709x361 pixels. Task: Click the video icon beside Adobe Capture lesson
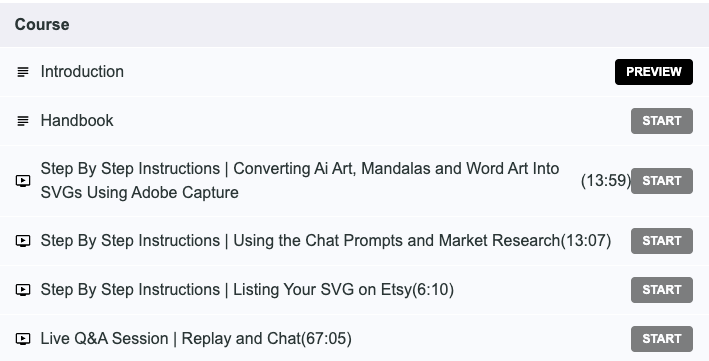(23, 181)
